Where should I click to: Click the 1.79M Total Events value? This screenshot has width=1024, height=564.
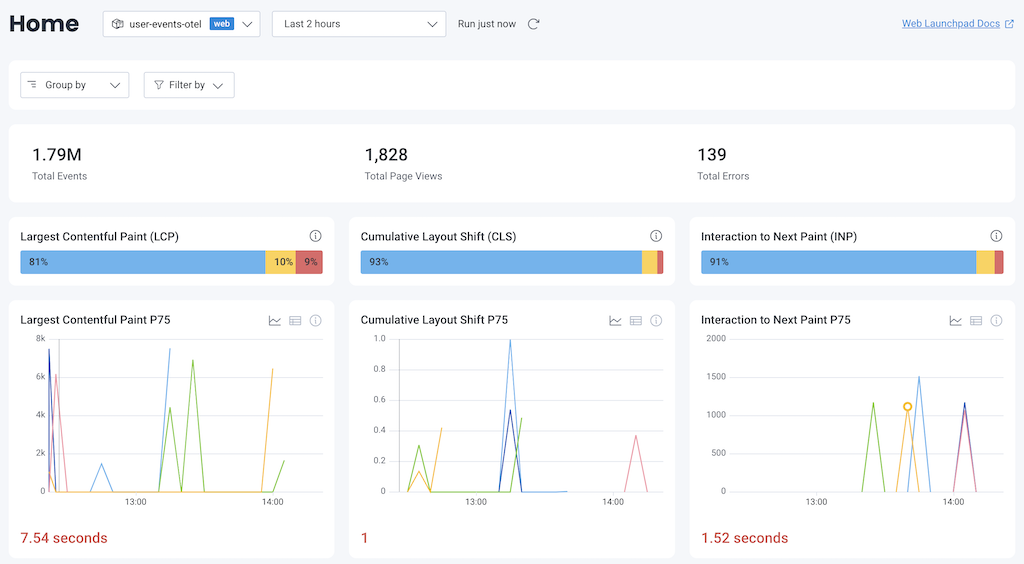[57, 155]
